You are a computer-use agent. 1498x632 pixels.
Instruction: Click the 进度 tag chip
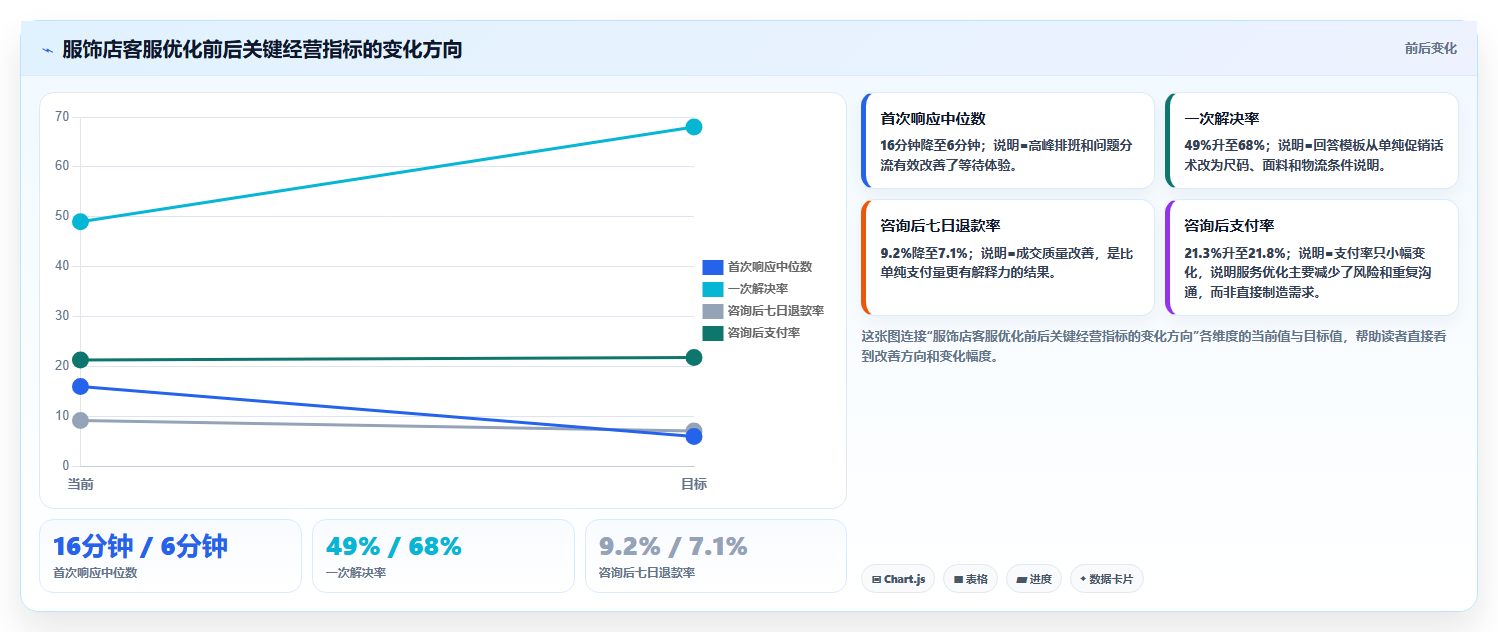tap(1034, 579)
